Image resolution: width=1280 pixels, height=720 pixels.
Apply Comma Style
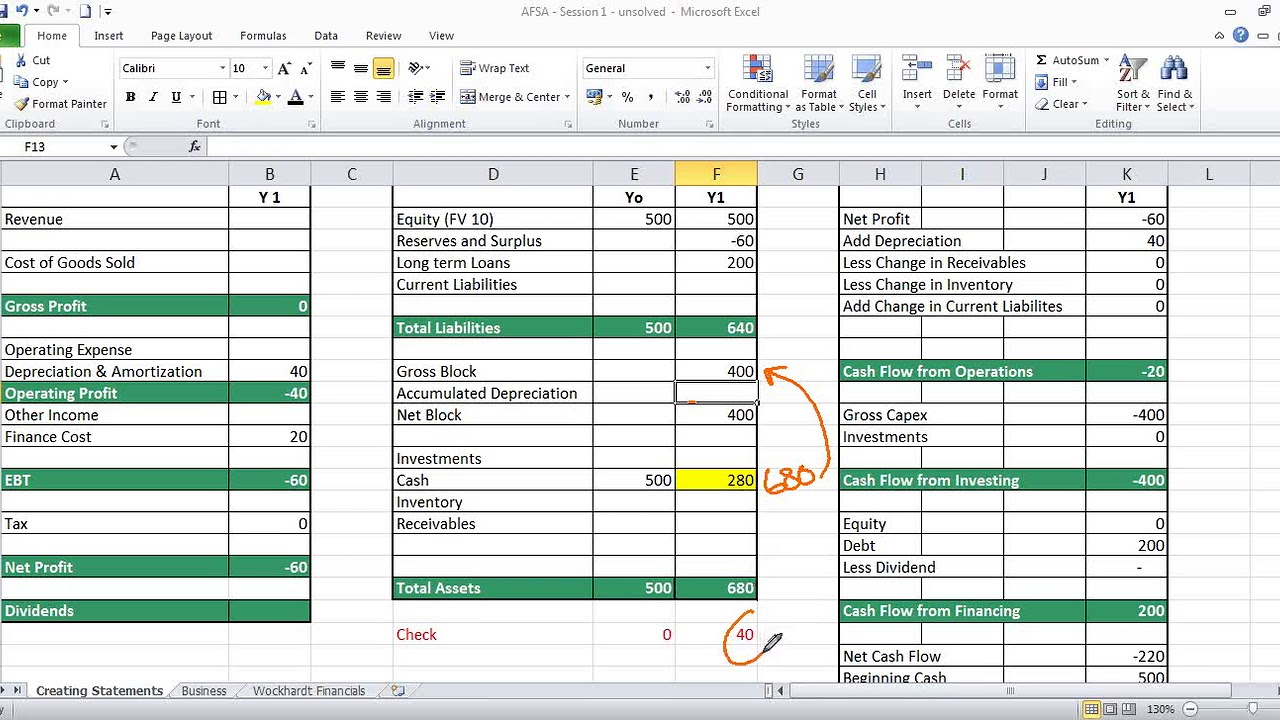pos(651,97)
